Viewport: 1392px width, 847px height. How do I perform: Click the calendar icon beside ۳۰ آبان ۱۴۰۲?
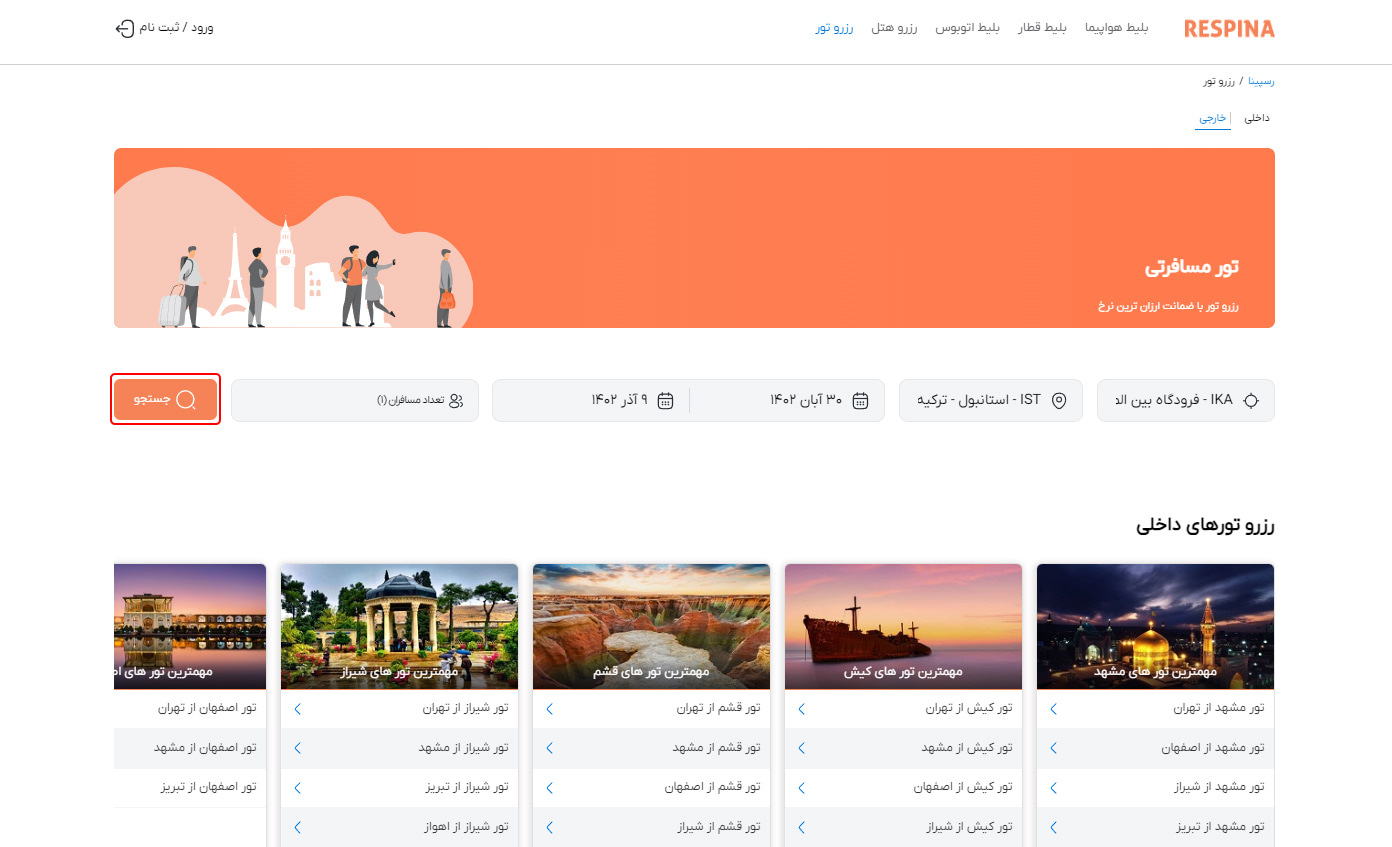click(861, 400)
